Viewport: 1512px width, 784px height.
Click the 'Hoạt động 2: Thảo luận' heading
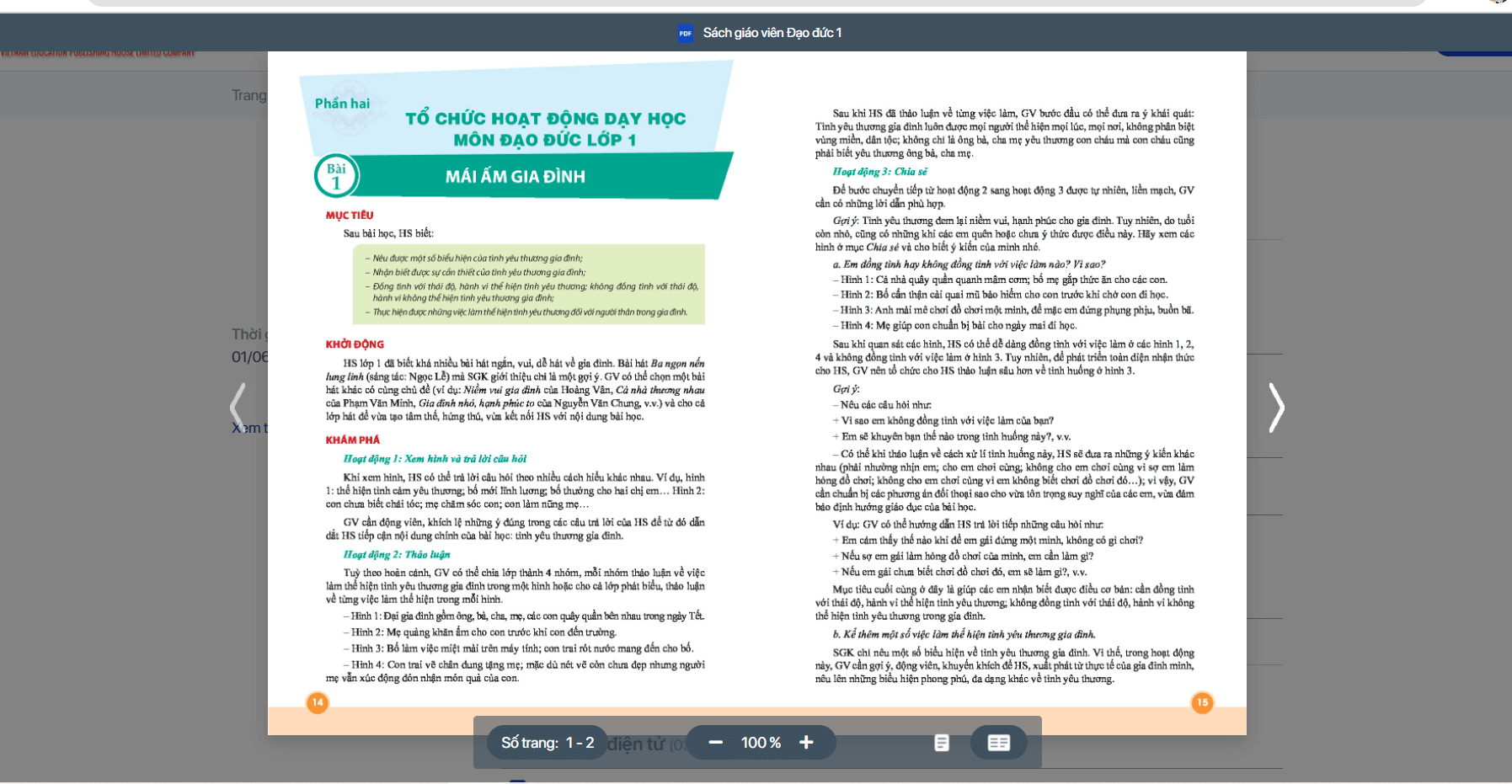click(397, 555)
